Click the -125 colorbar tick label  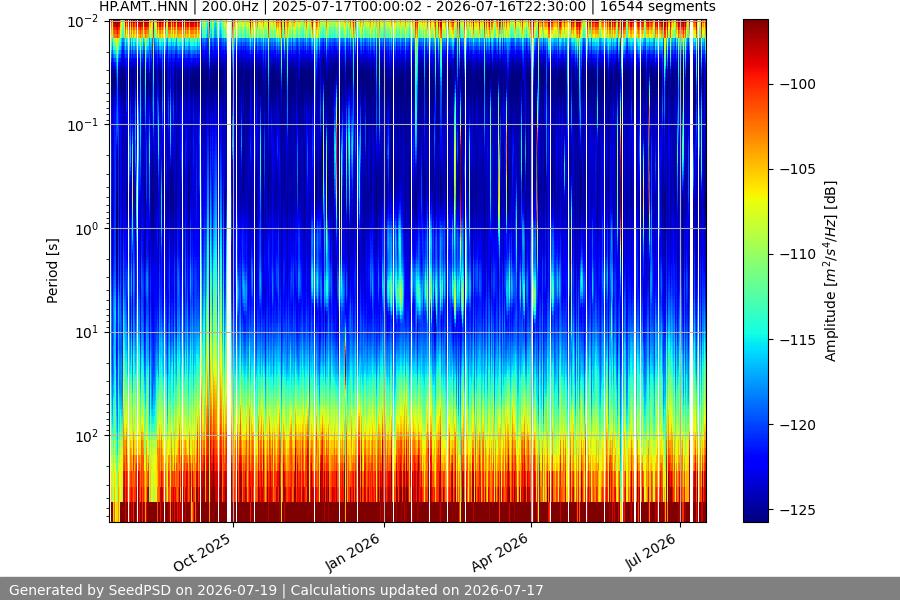pyautogui.click(x=798, y=510)
